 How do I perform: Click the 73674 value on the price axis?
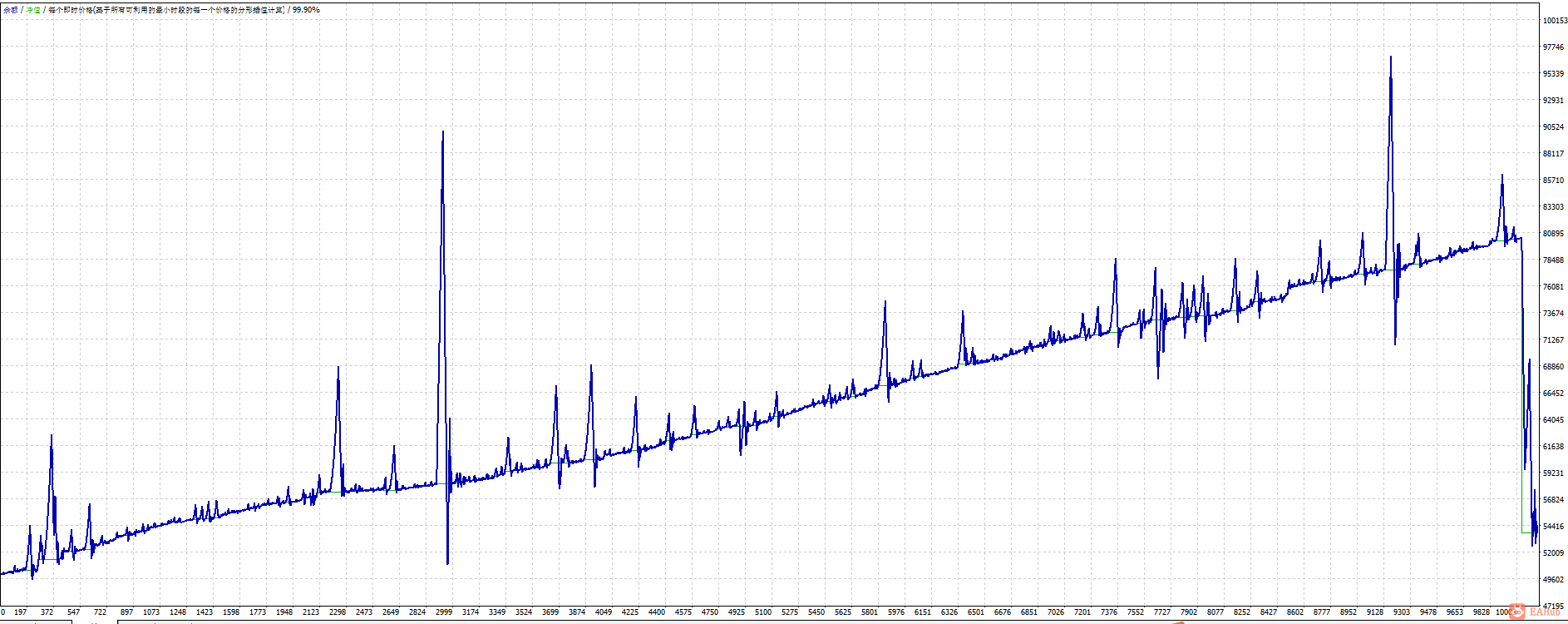click(1553, 314)
